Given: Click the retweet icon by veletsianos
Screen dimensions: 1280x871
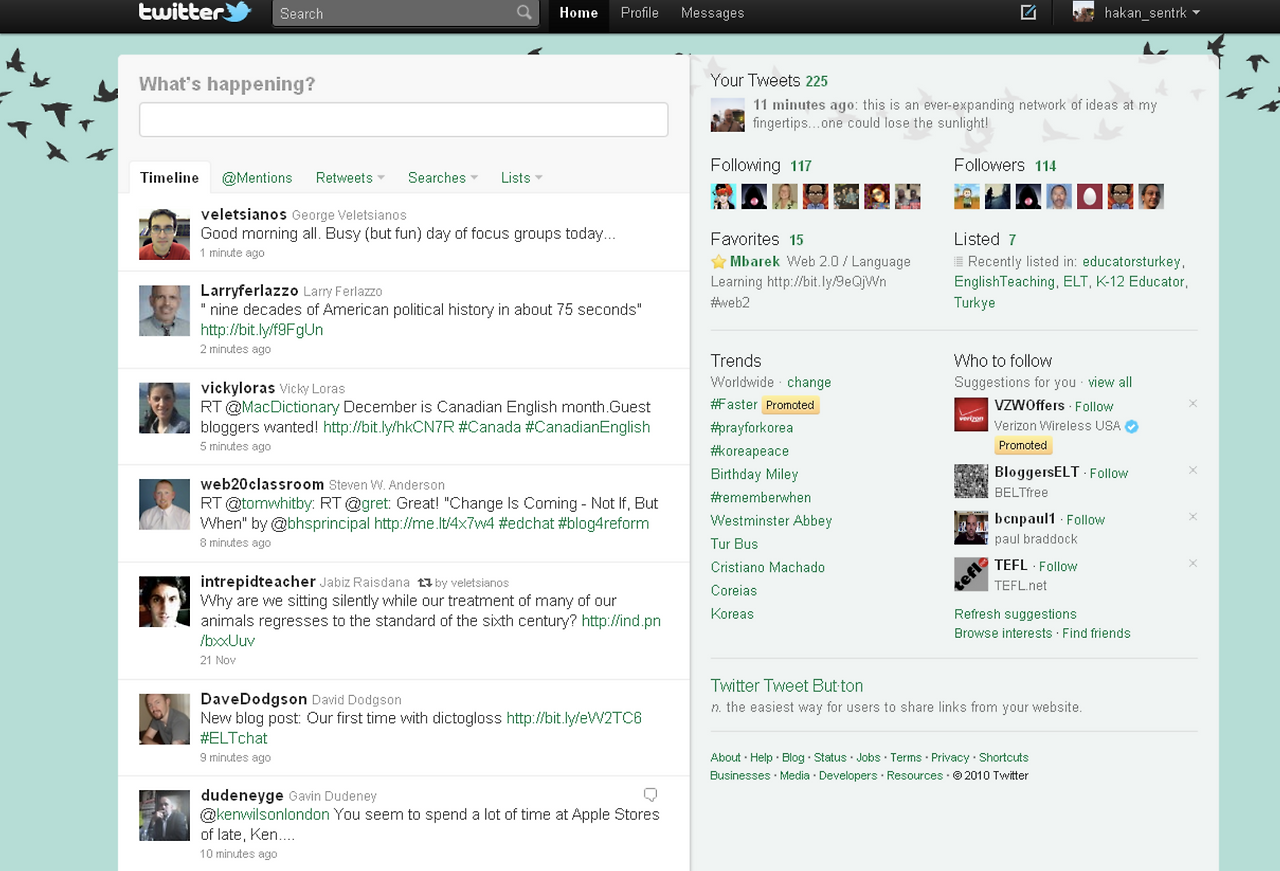Looking at the screenshot, I should point(425,582).
